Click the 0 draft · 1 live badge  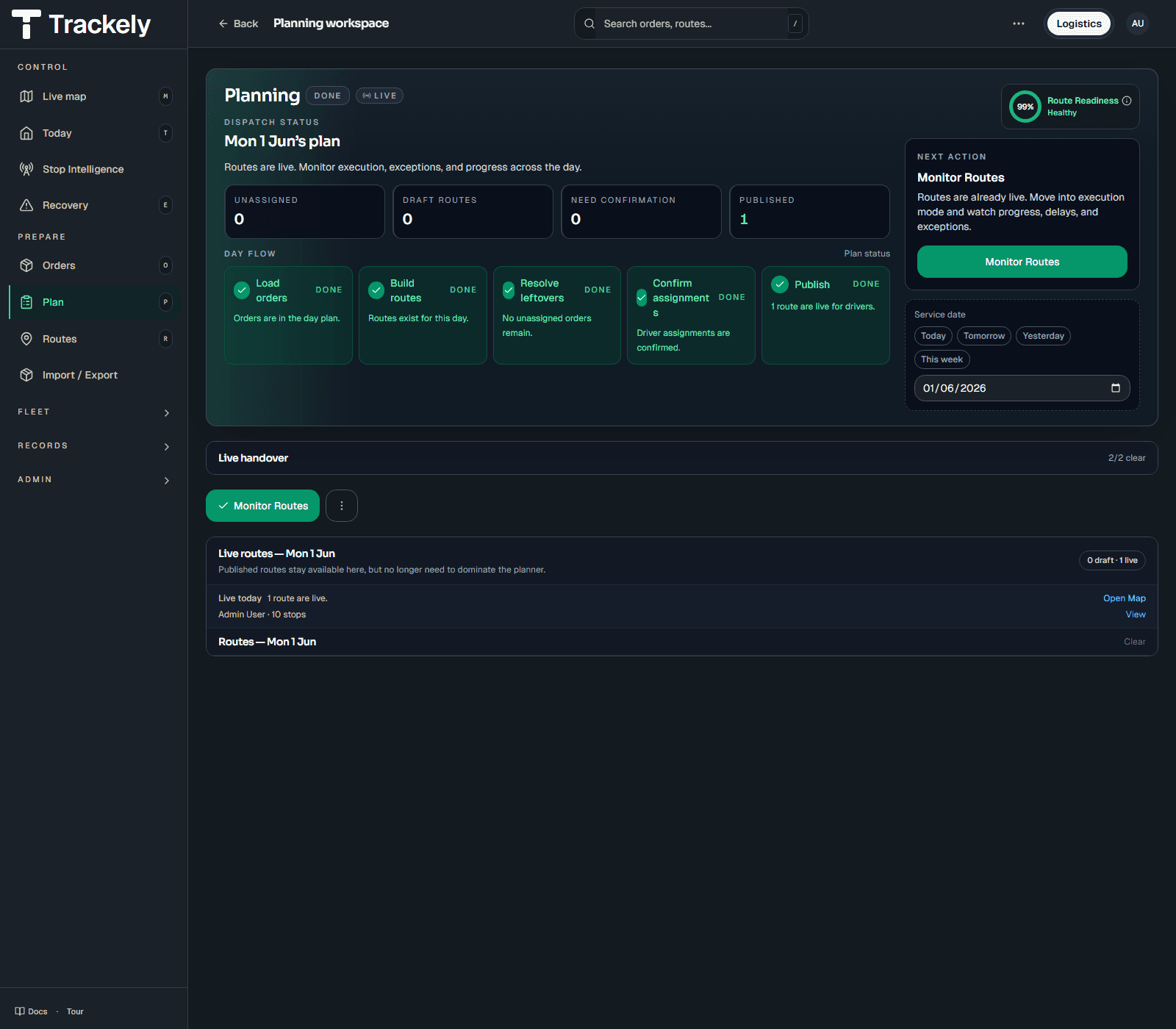[x=1112, y=560]
